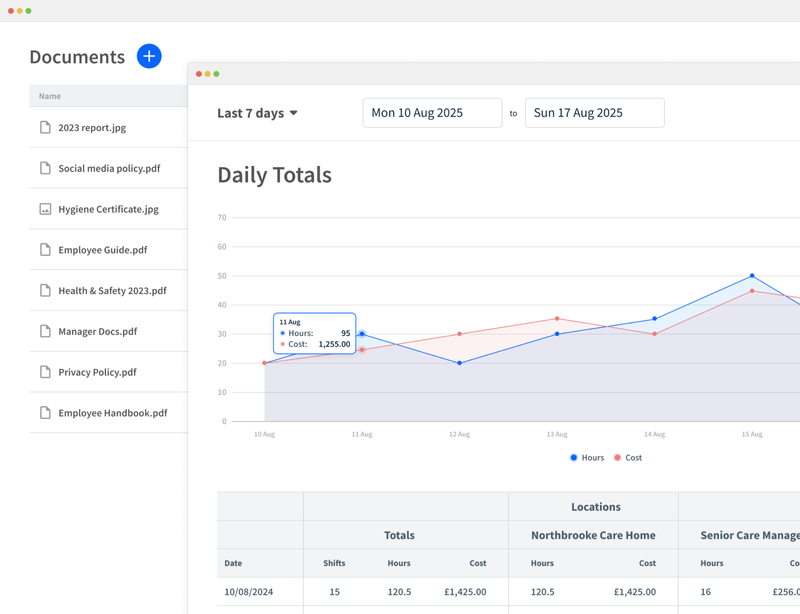Click the red Cost dot in the legend
The height and width of the screenshot is (614, 800).
point(617,457)
